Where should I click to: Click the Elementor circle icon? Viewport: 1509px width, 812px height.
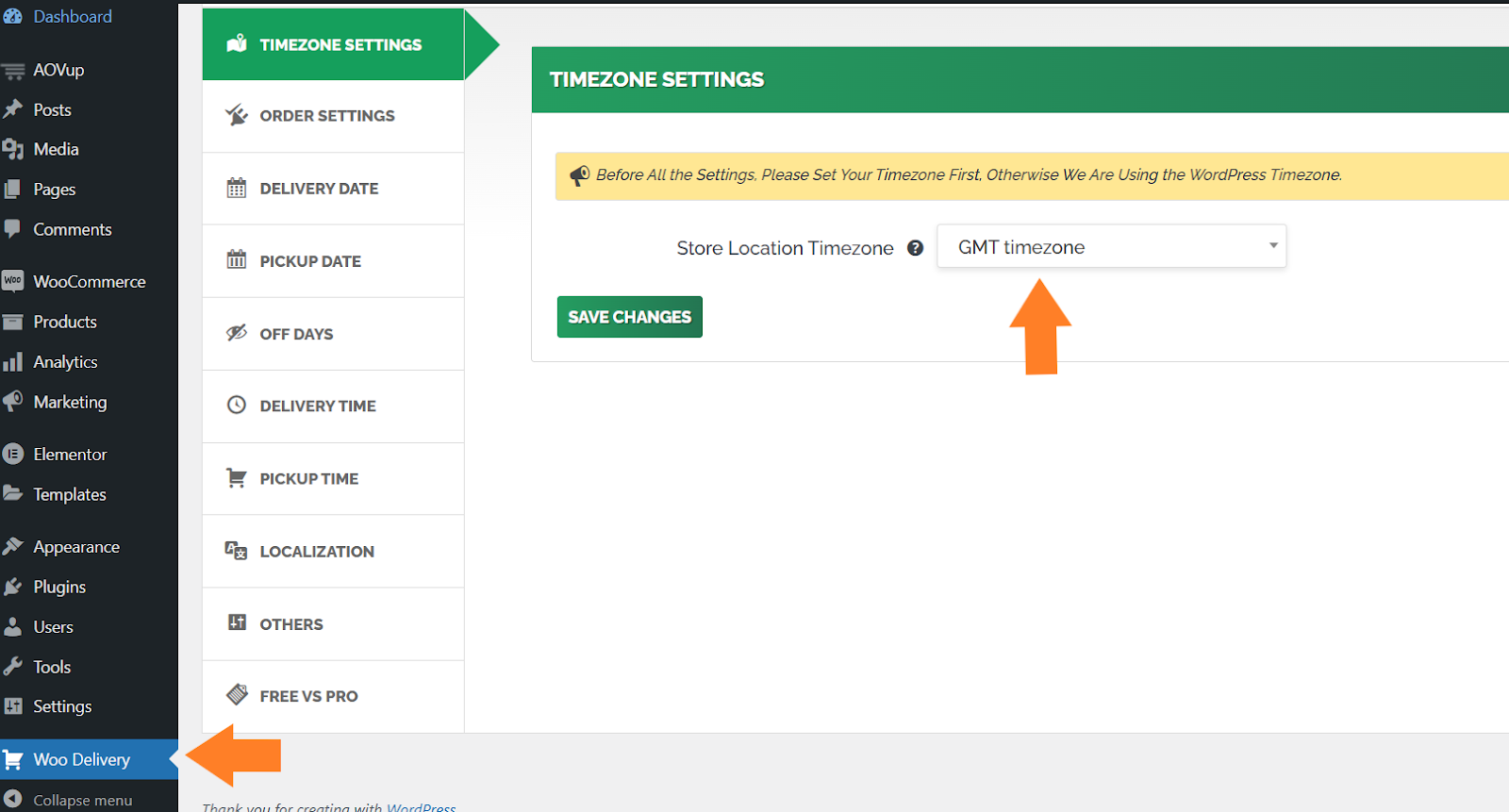12,454
